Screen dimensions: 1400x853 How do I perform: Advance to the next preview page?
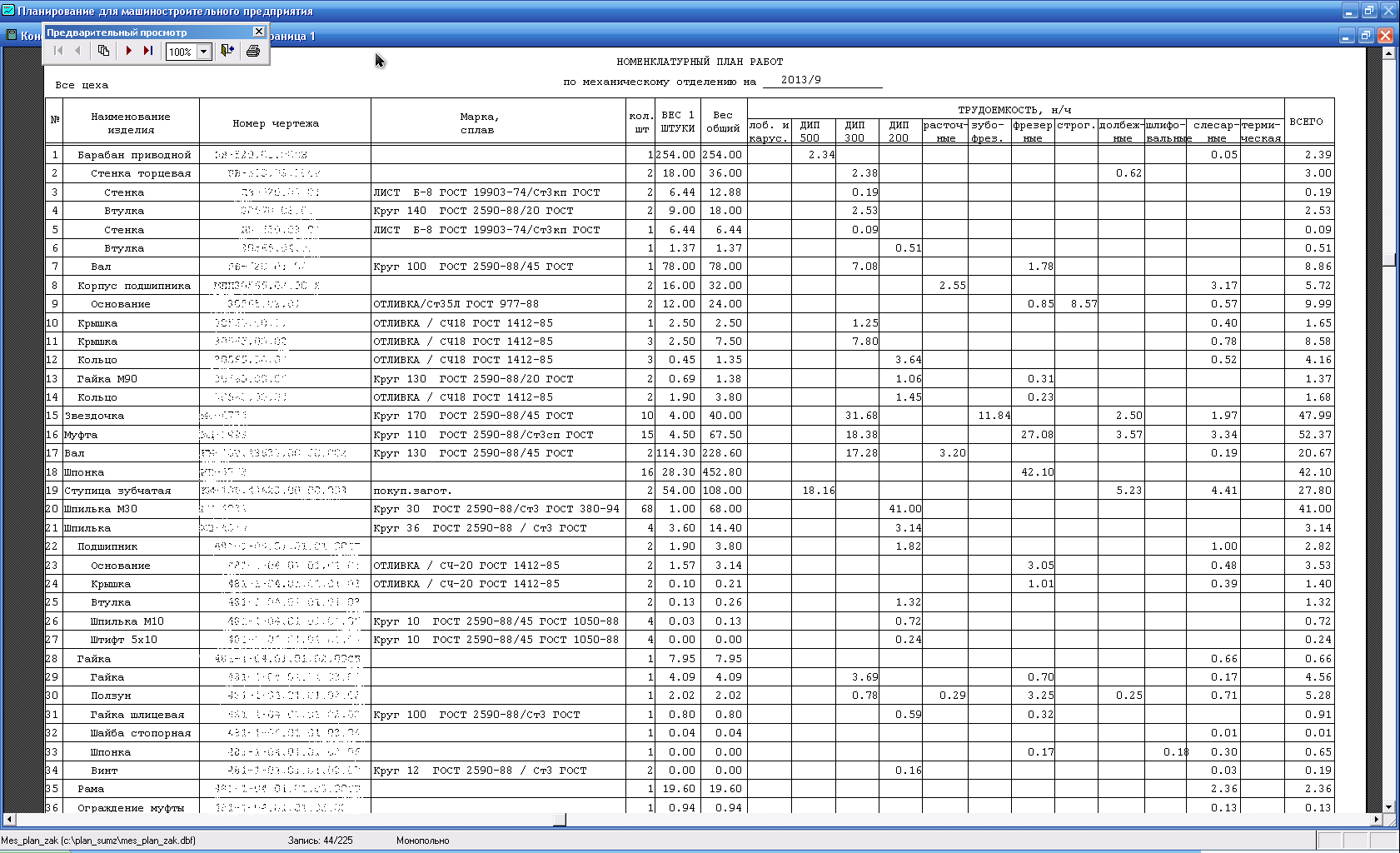tap(128, 51)
